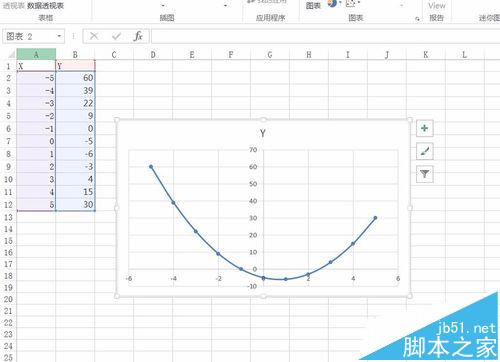Click the chart title Y

tap(263, 133)
